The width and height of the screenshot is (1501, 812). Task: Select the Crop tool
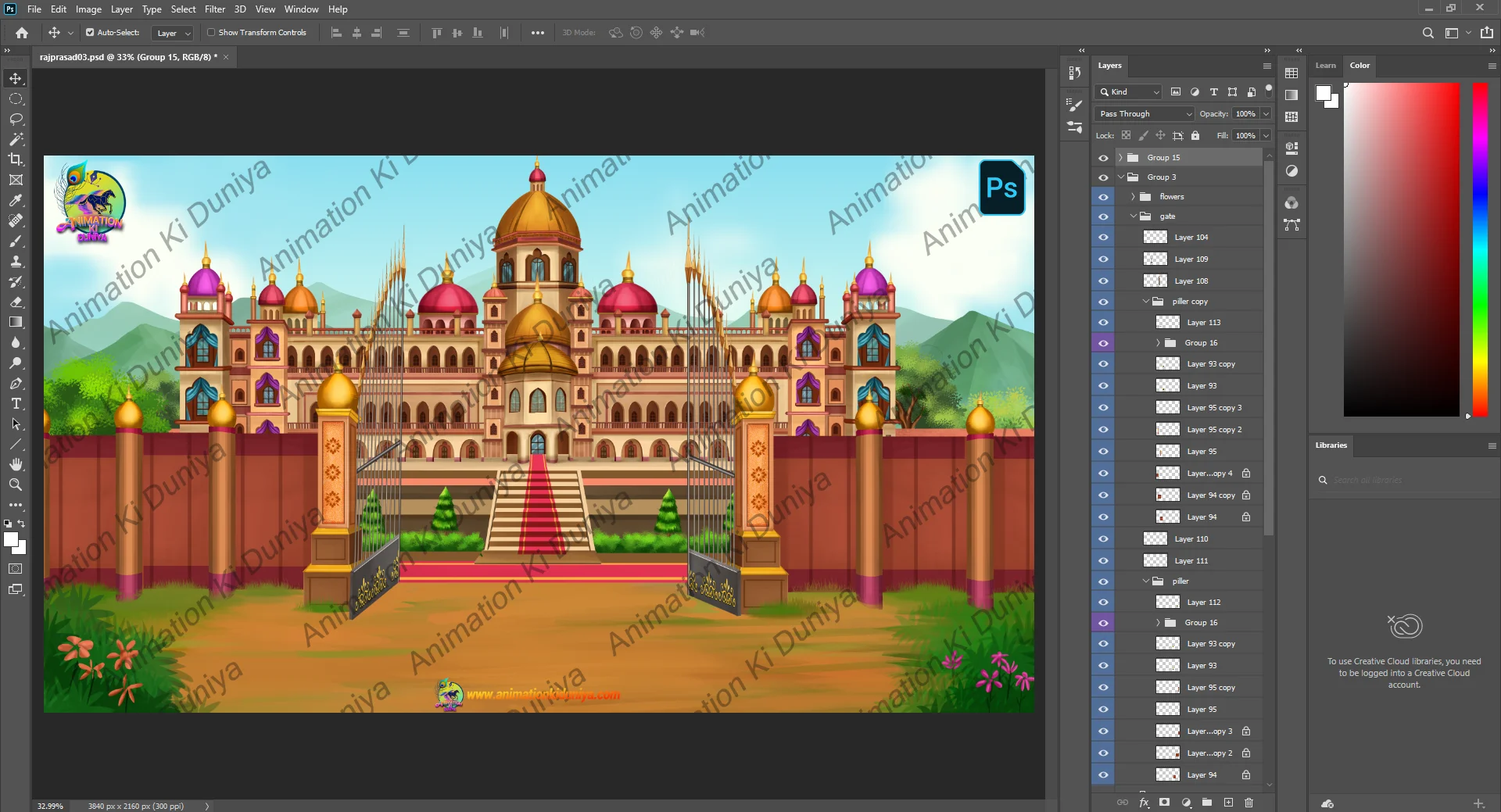[x=16, y=159]
